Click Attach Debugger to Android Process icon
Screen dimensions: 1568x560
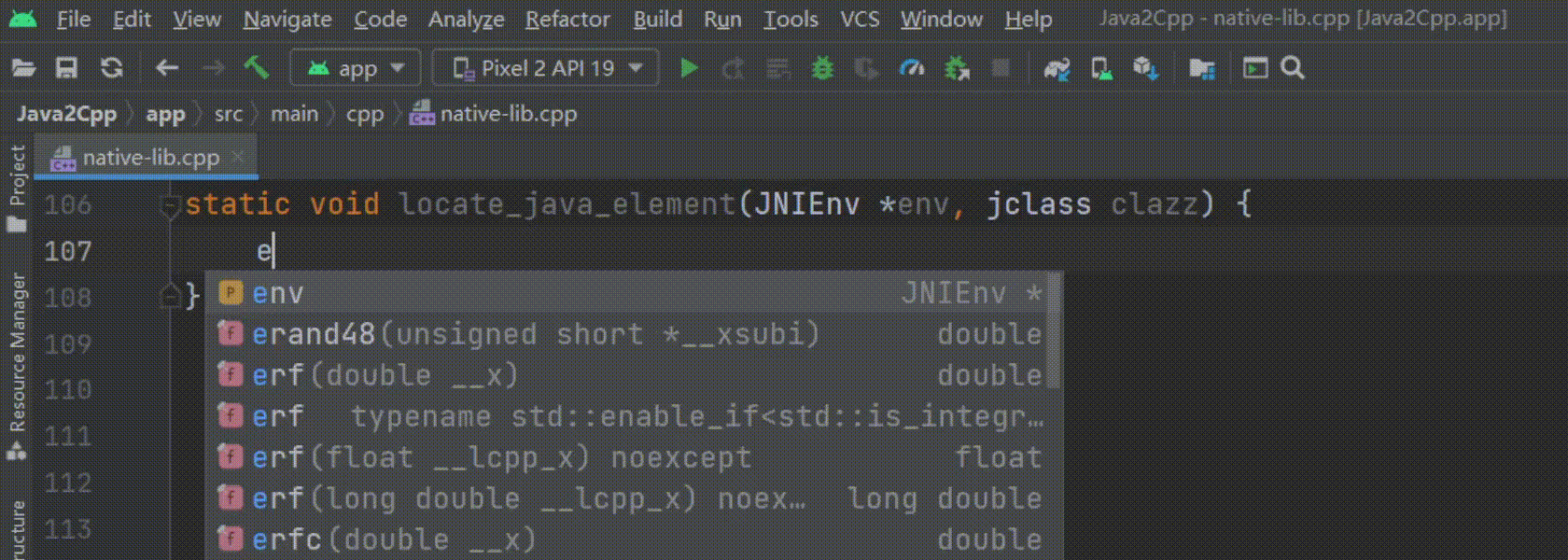tap(957, 68)
